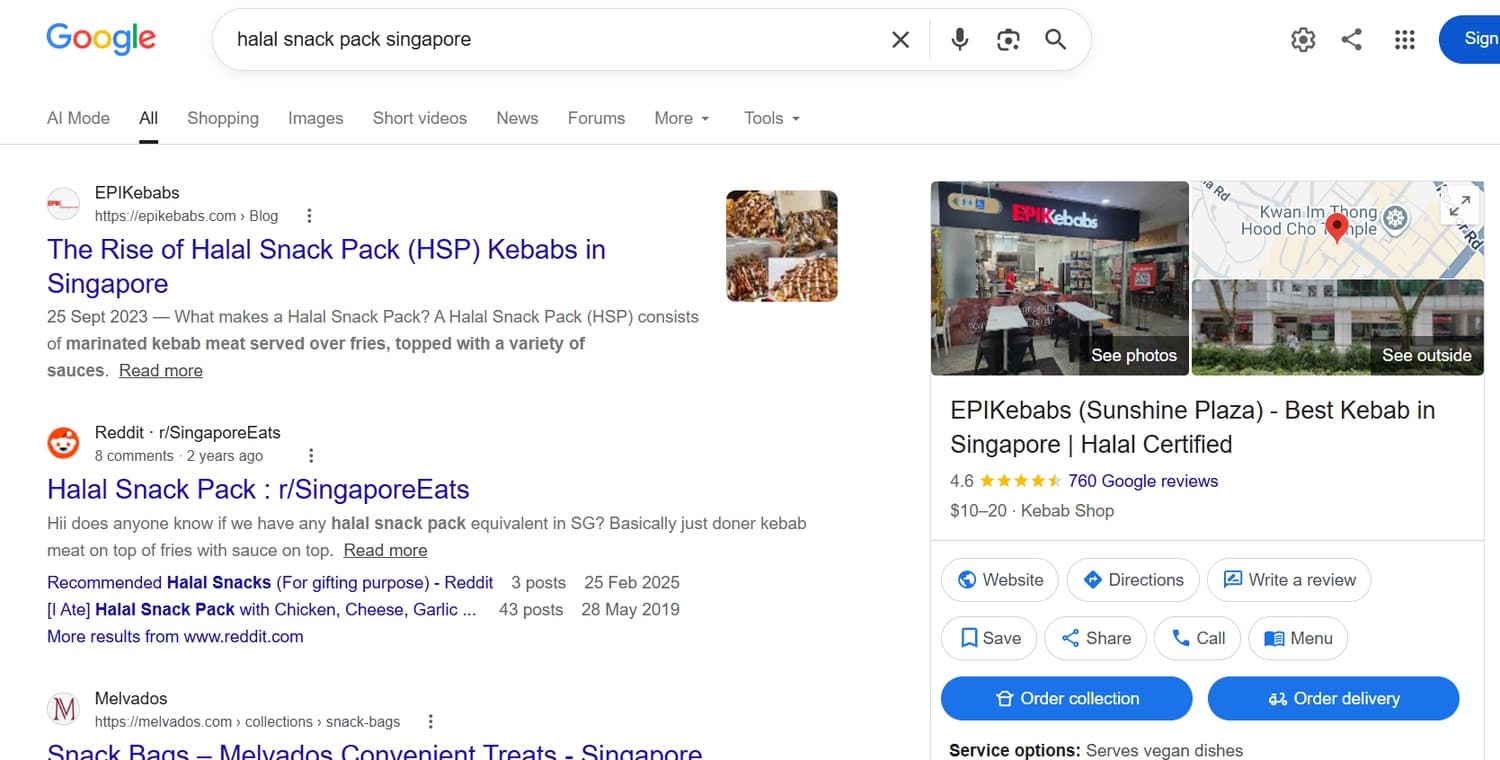1500x760 pixels.
Task: Click the red map location pin
Action: pyautogui.click(x=1336, y=227)
